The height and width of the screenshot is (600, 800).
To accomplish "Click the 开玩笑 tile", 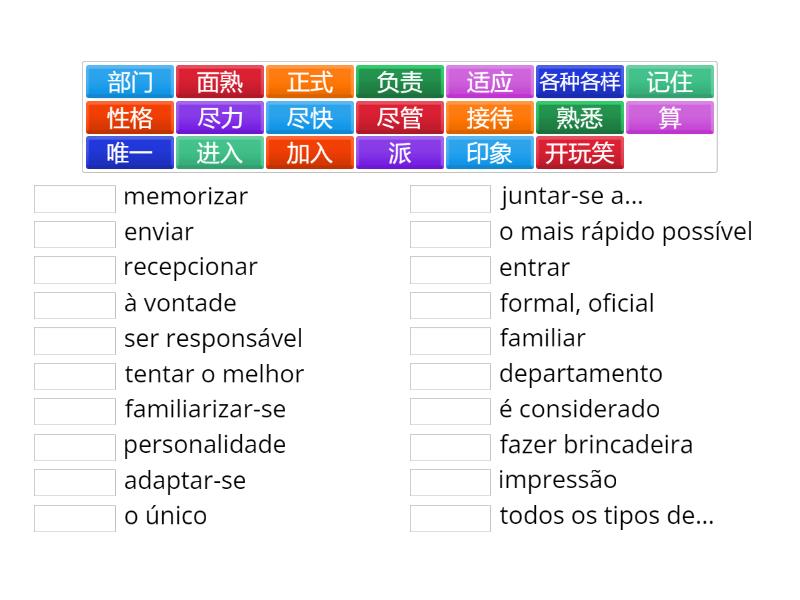I will click(580, 153).
